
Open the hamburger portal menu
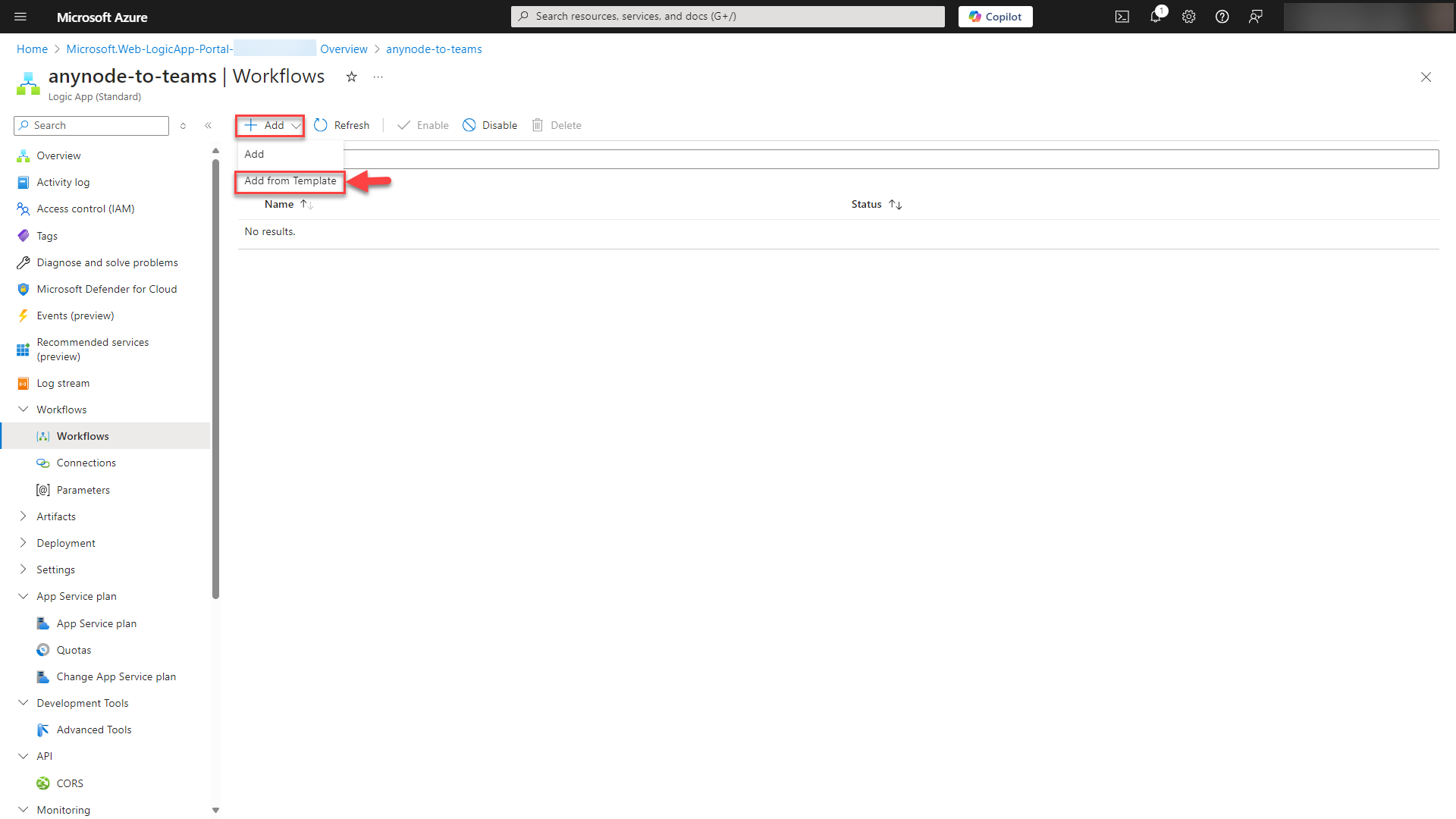click(20, 16)
